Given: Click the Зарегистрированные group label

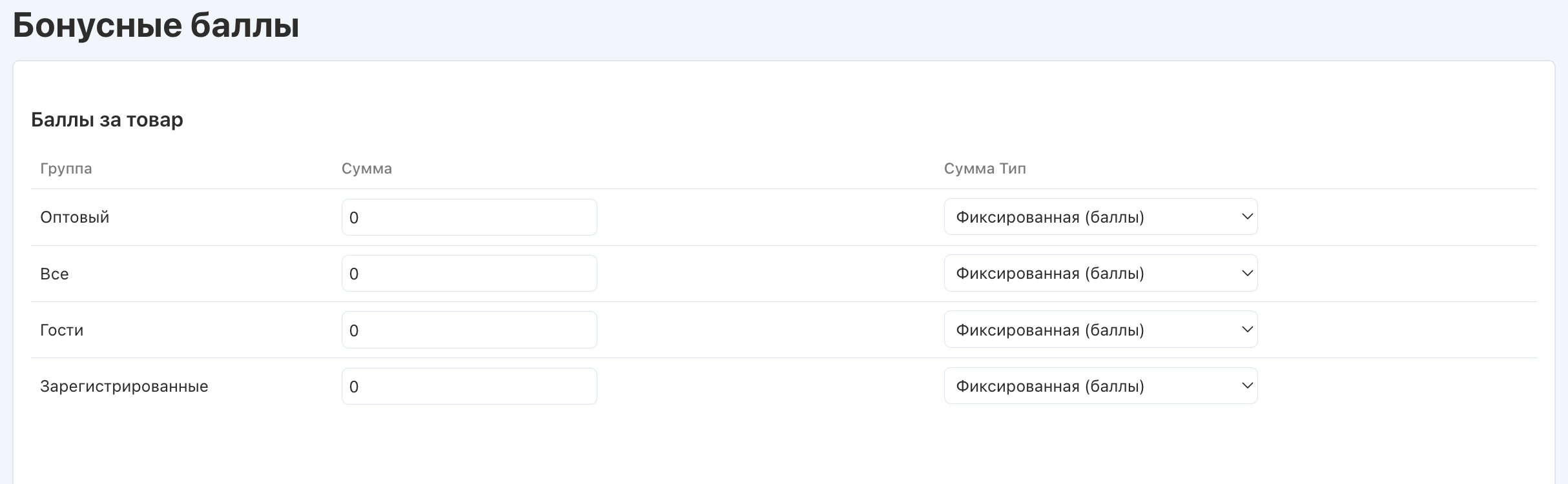Looking at the screenshot, I should click(124, 387).
